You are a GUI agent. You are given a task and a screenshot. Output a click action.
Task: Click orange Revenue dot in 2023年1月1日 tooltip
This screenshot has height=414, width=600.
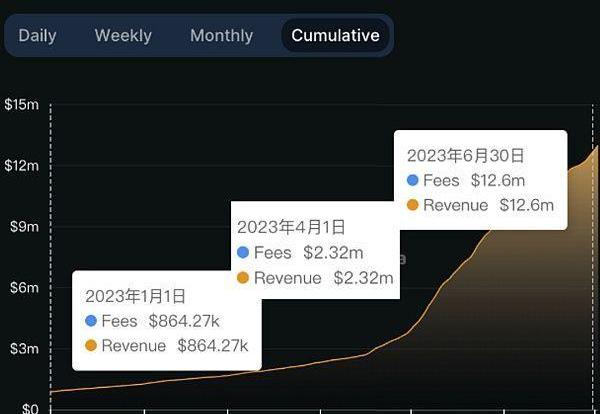(x=92, y=346)
